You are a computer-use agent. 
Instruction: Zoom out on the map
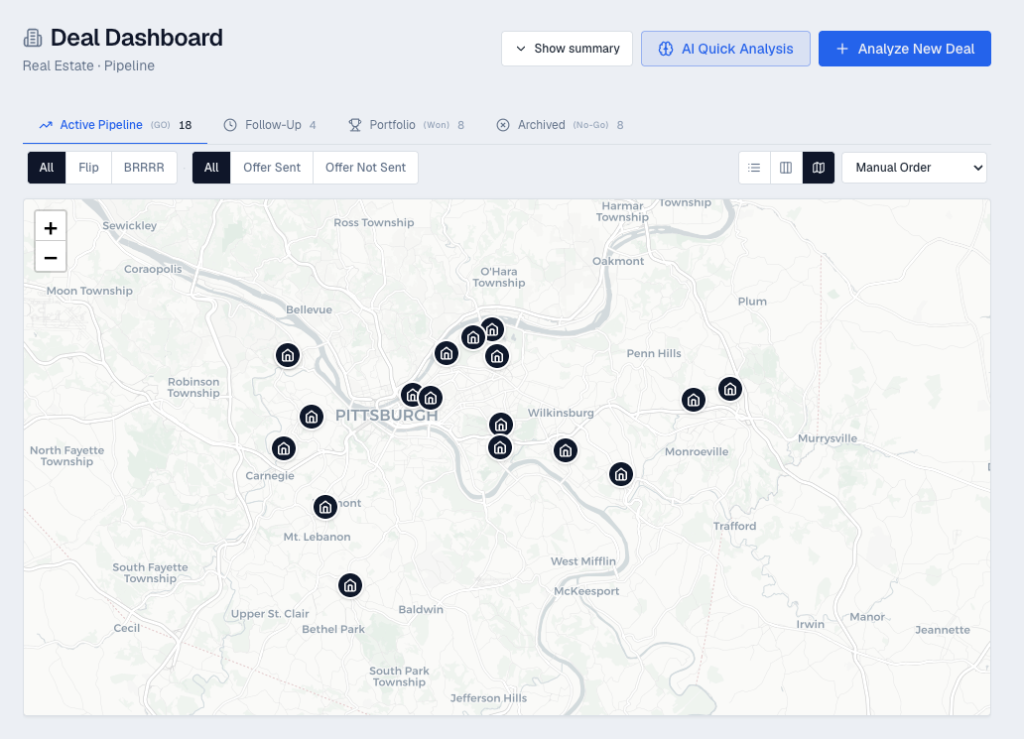[50, 258]
